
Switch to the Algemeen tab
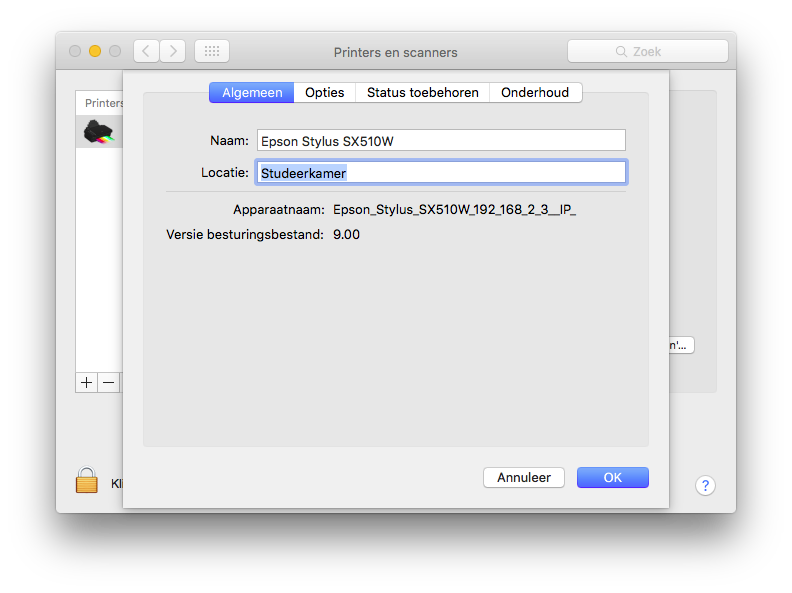click(252, 92)
